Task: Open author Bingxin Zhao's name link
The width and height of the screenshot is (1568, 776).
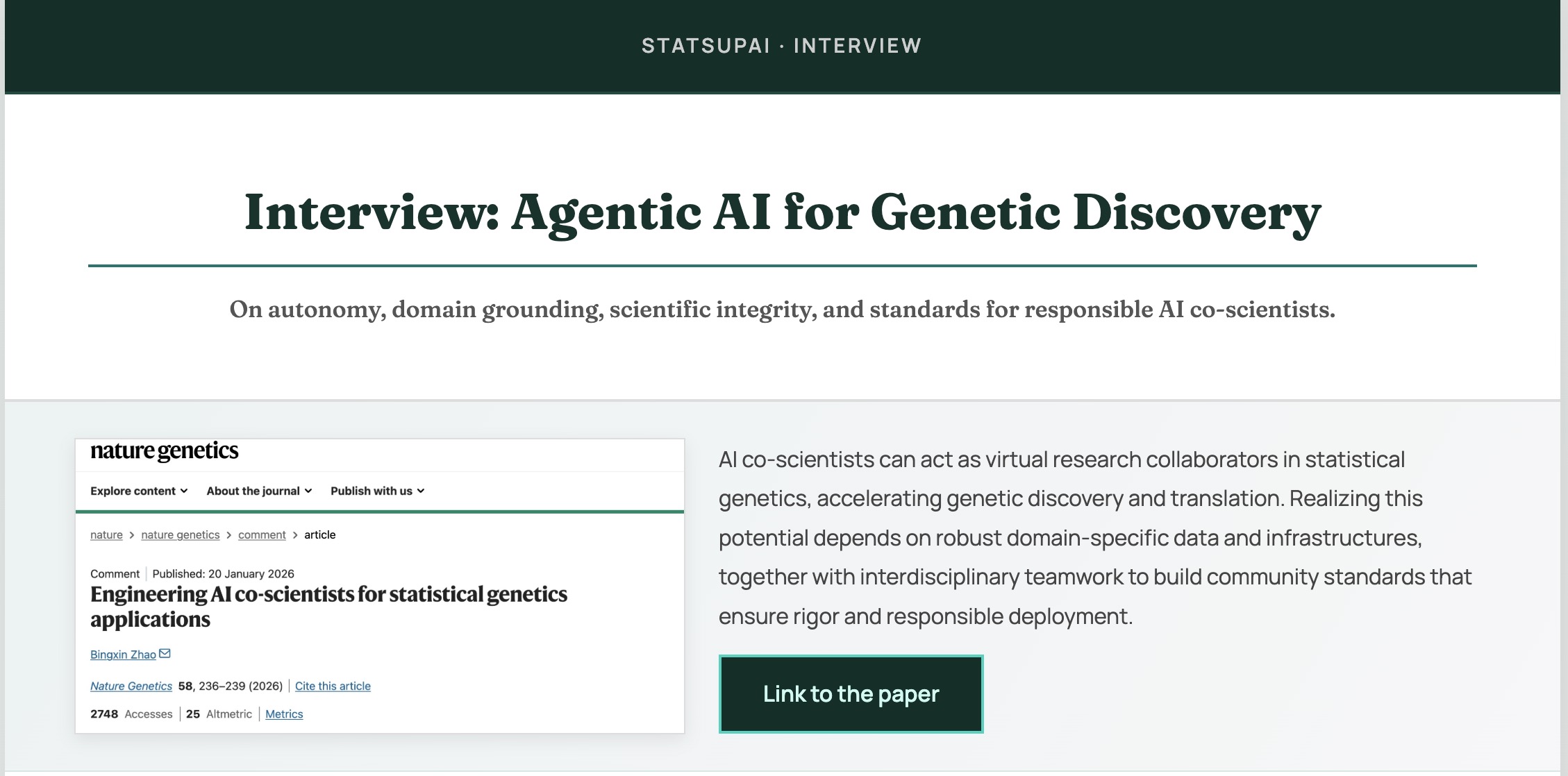Action: click(x=123, y=655)
